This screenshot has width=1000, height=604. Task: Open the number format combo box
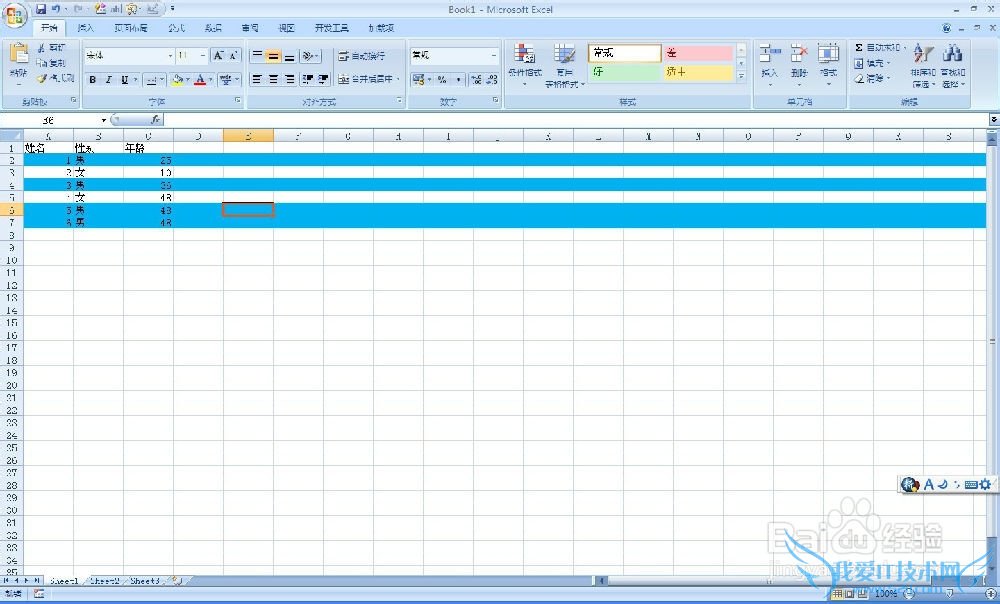(x=454, y=56)
